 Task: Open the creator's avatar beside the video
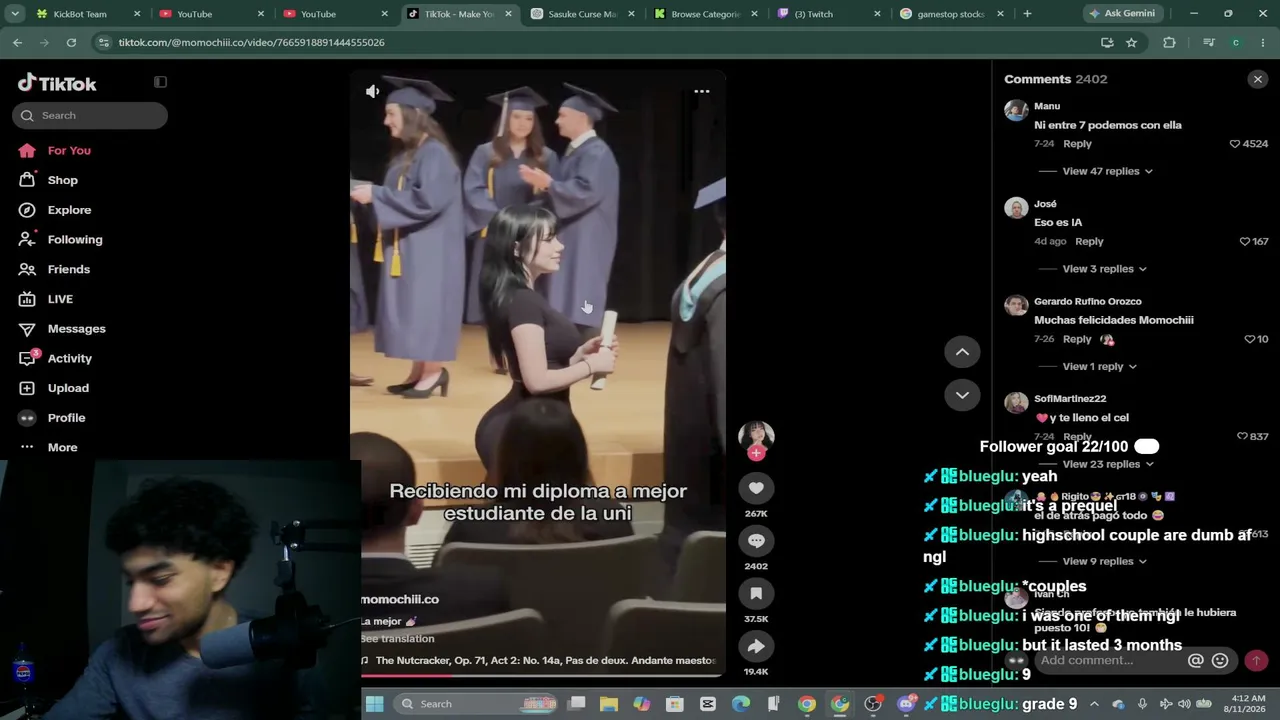[x=756, y=436]
